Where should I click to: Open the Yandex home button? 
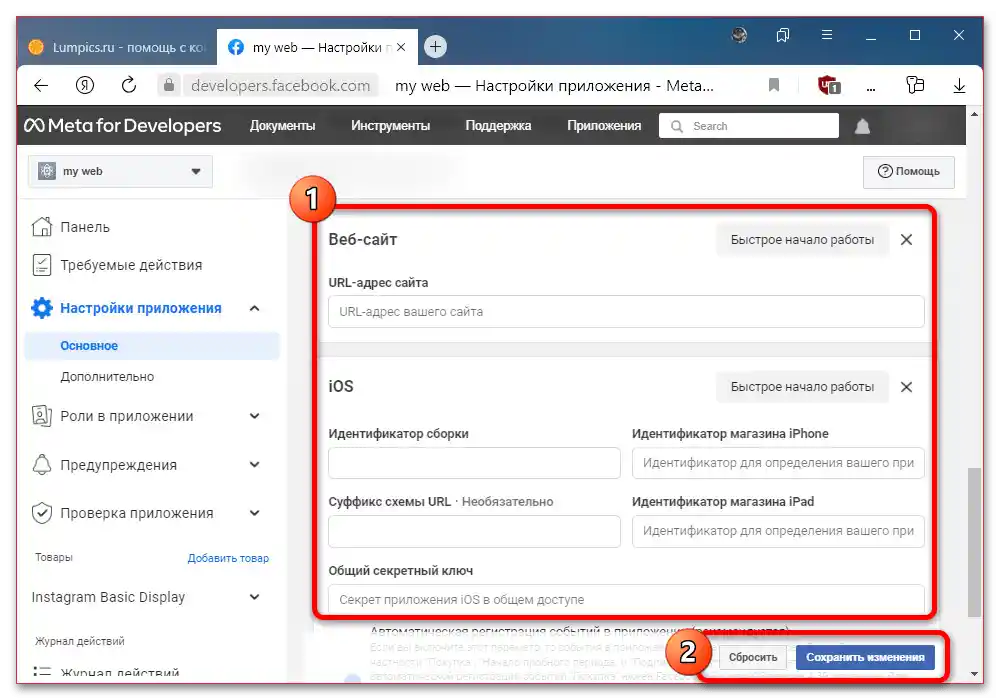[85, 85]
